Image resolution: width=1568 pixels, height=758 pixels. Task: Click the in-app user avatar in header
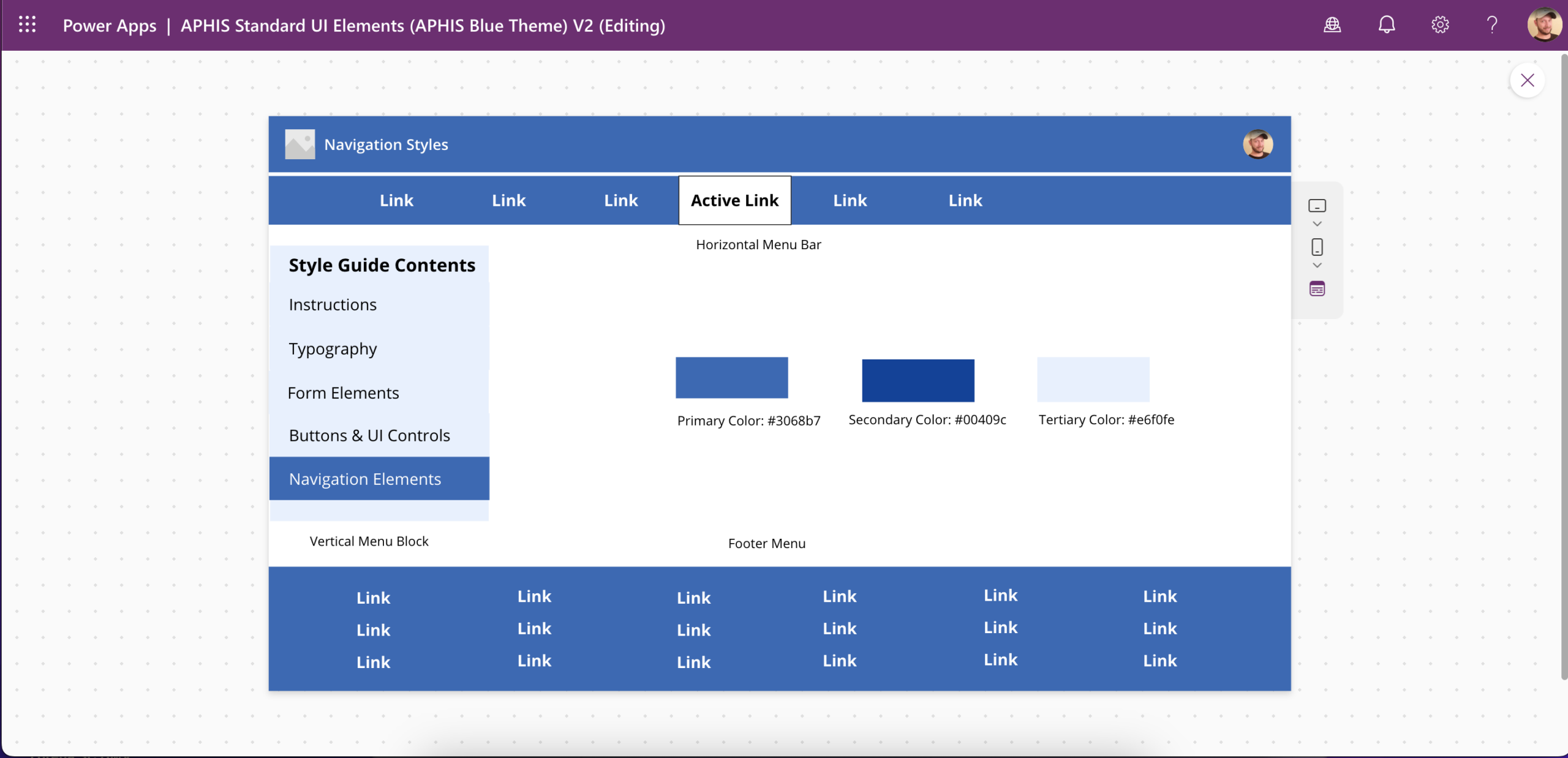[1257, 144]
